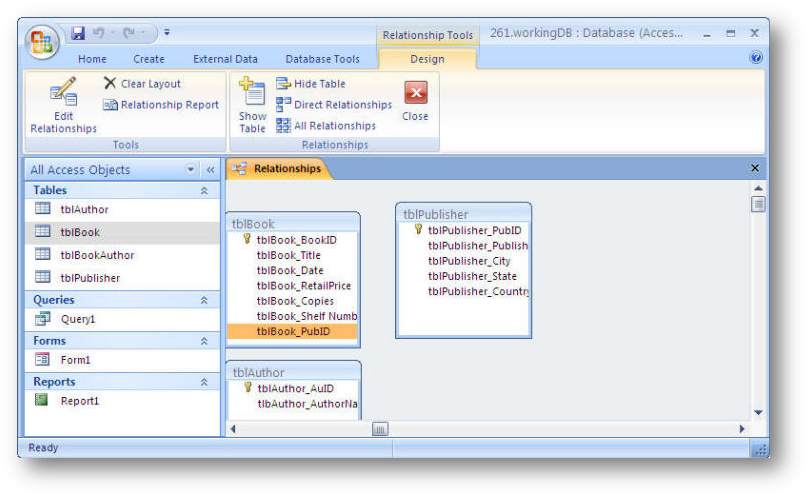Select tblPublisher in navigation pane
Screen dimensions: 808x496
(x=122, y=278)
